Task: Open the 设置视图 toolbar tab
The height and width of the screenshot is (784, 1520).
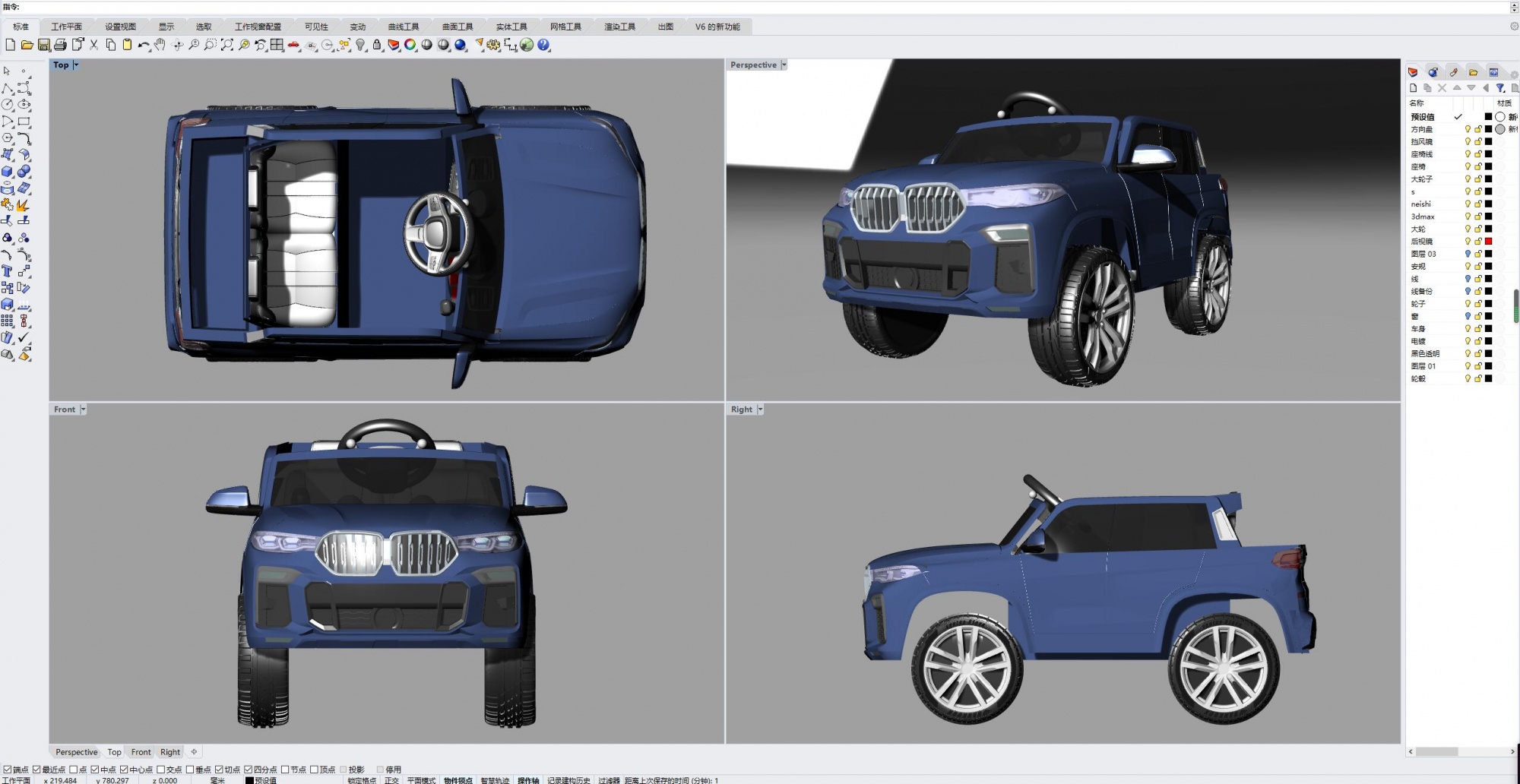Action: (x=120, y=27)
